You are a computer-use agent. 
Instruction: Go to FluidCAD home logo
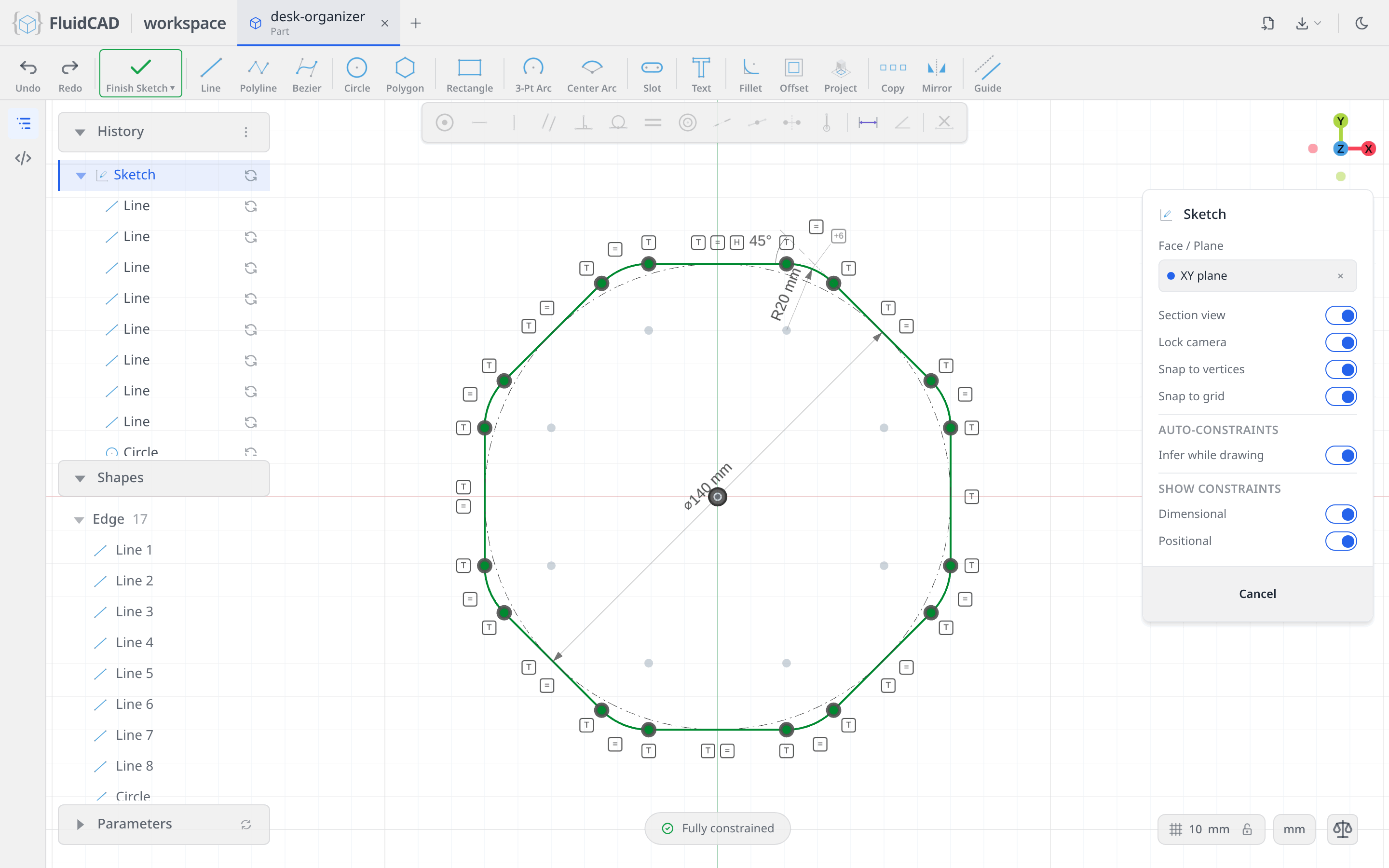pyautogui.click(x=66, y=23)
